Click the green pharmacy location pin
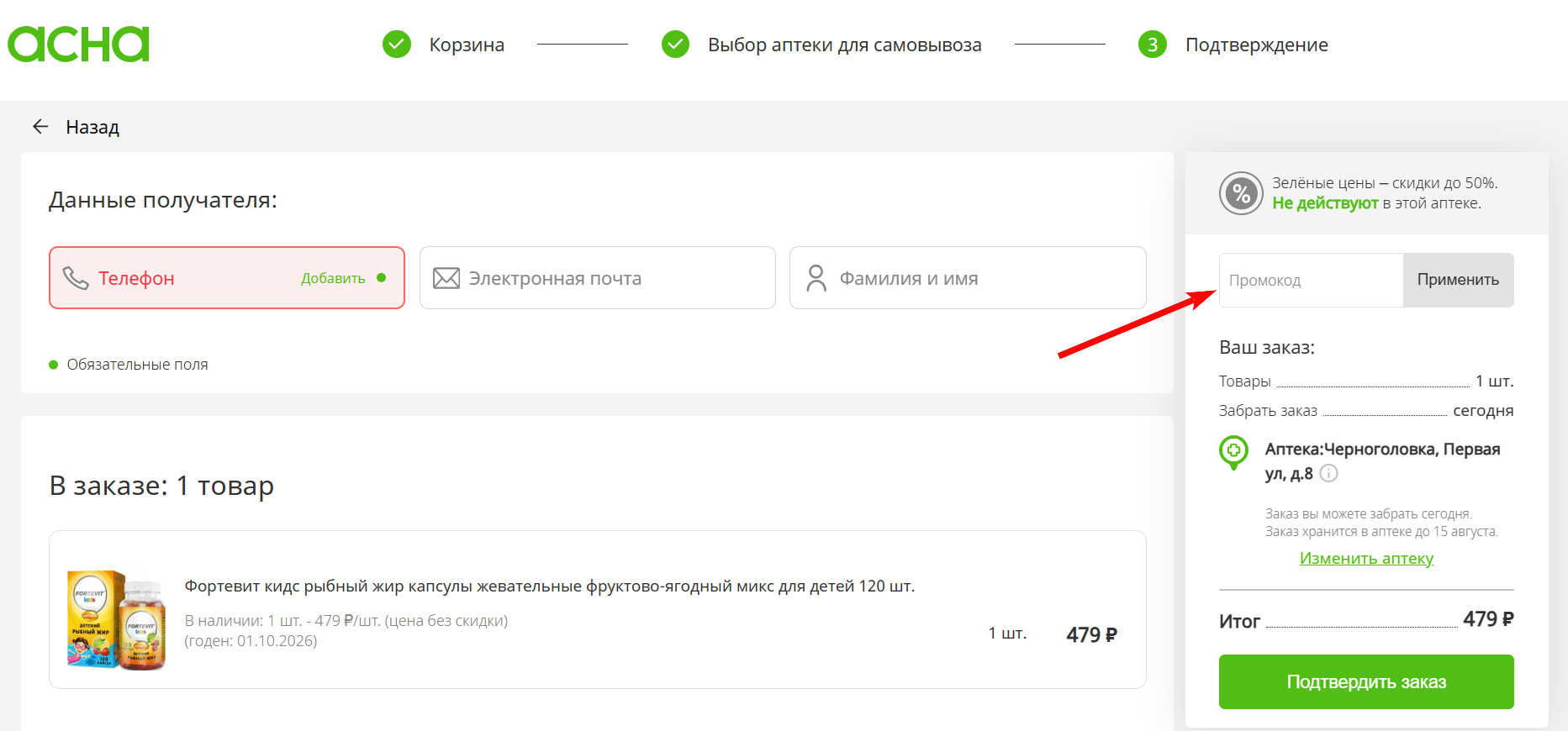 pos(1233,451)
